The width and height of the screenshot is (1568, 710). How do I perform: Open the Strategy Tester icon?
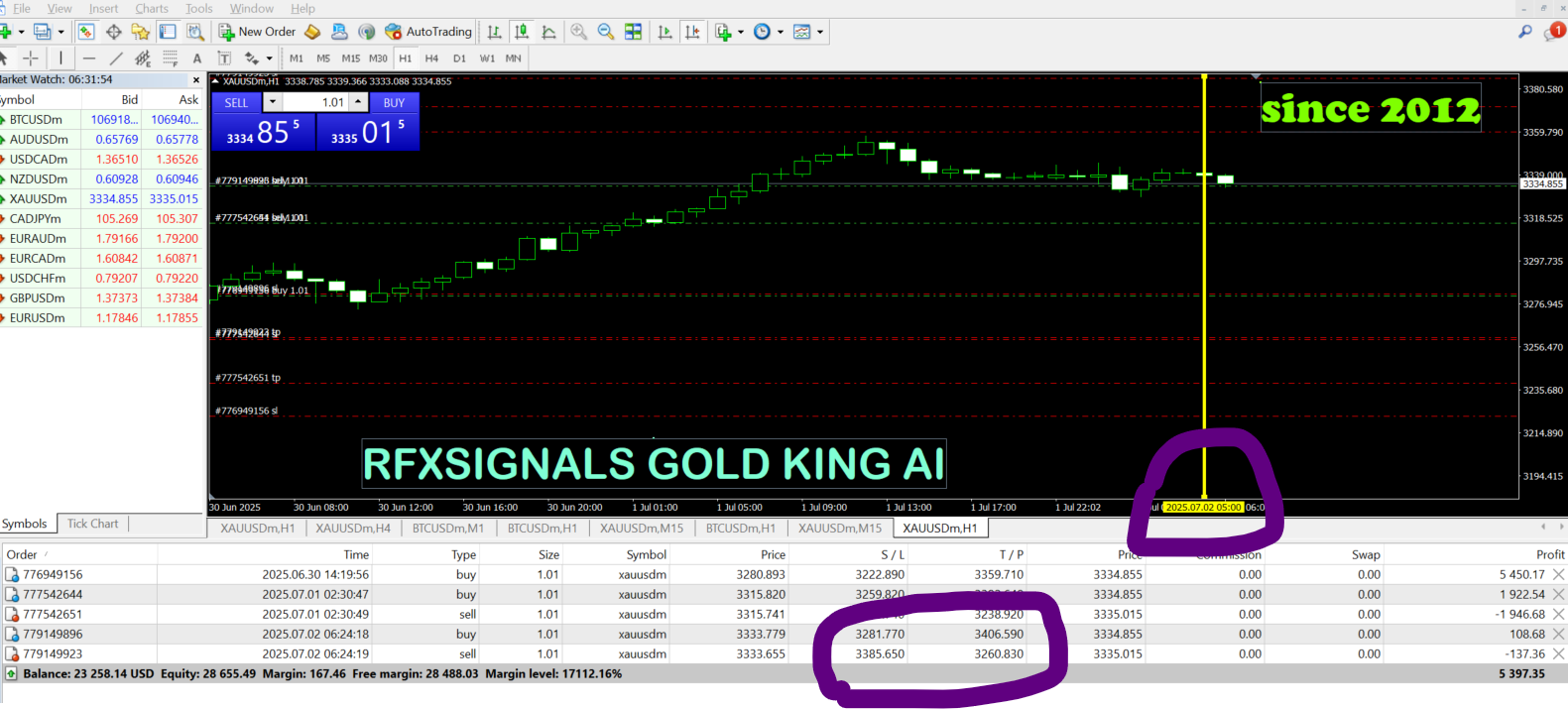tap(195, 32)
